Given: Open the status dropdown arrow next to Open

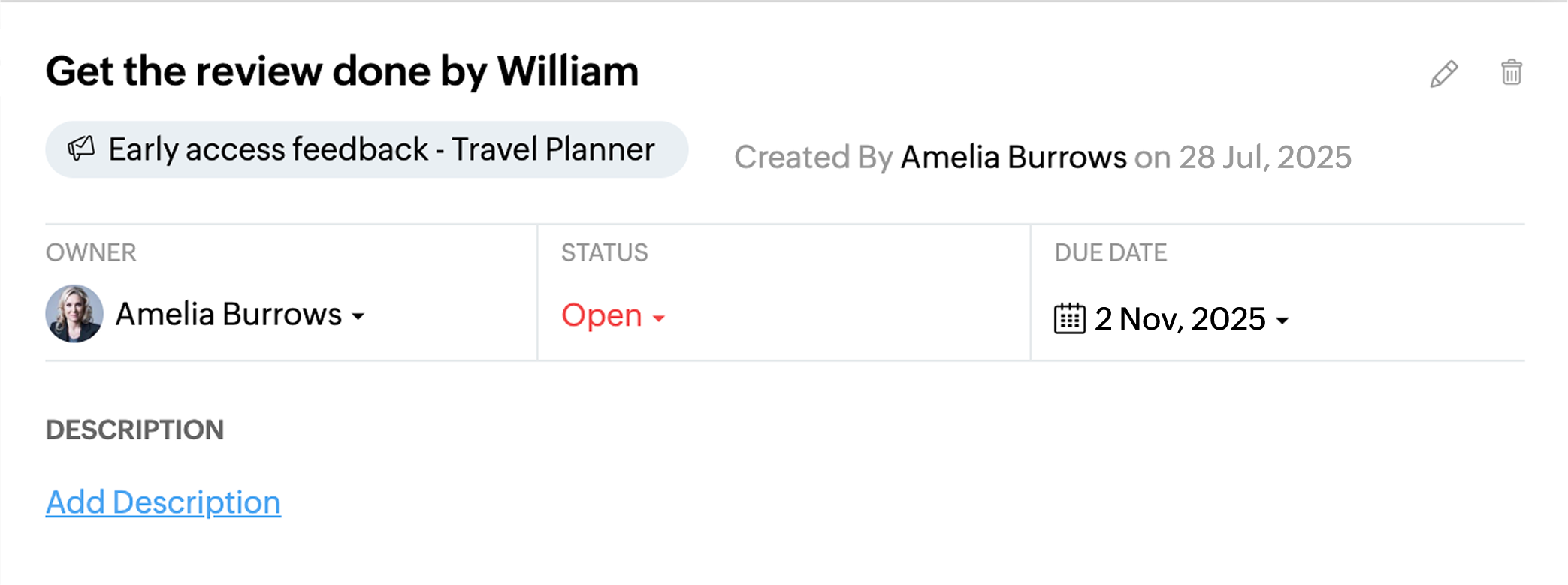Looking at the screenshot, I should pos(659,318).
